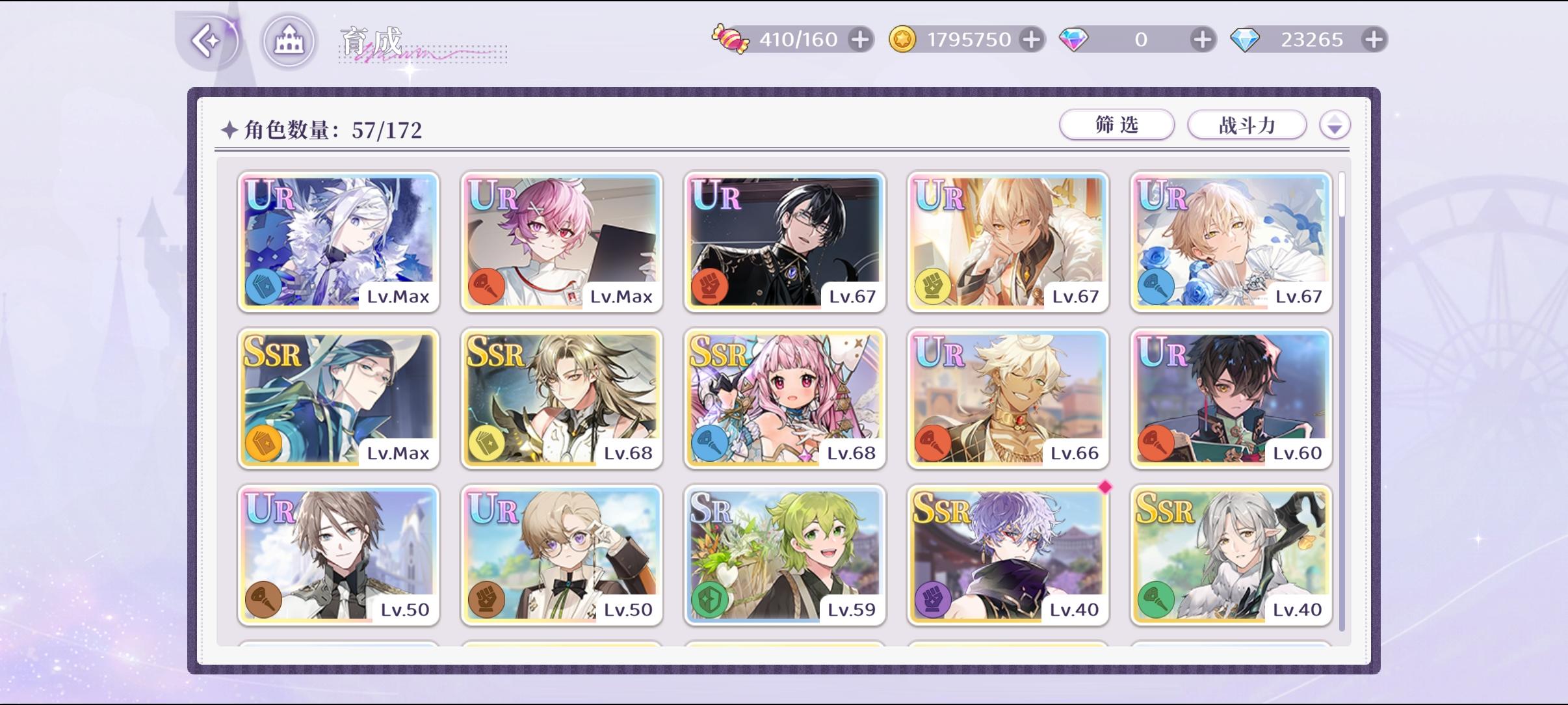Open the SR green-haired Lv.59 card
Viewport: 1568px width, 705px height.
pyautogui.click(x=785, y=555)
